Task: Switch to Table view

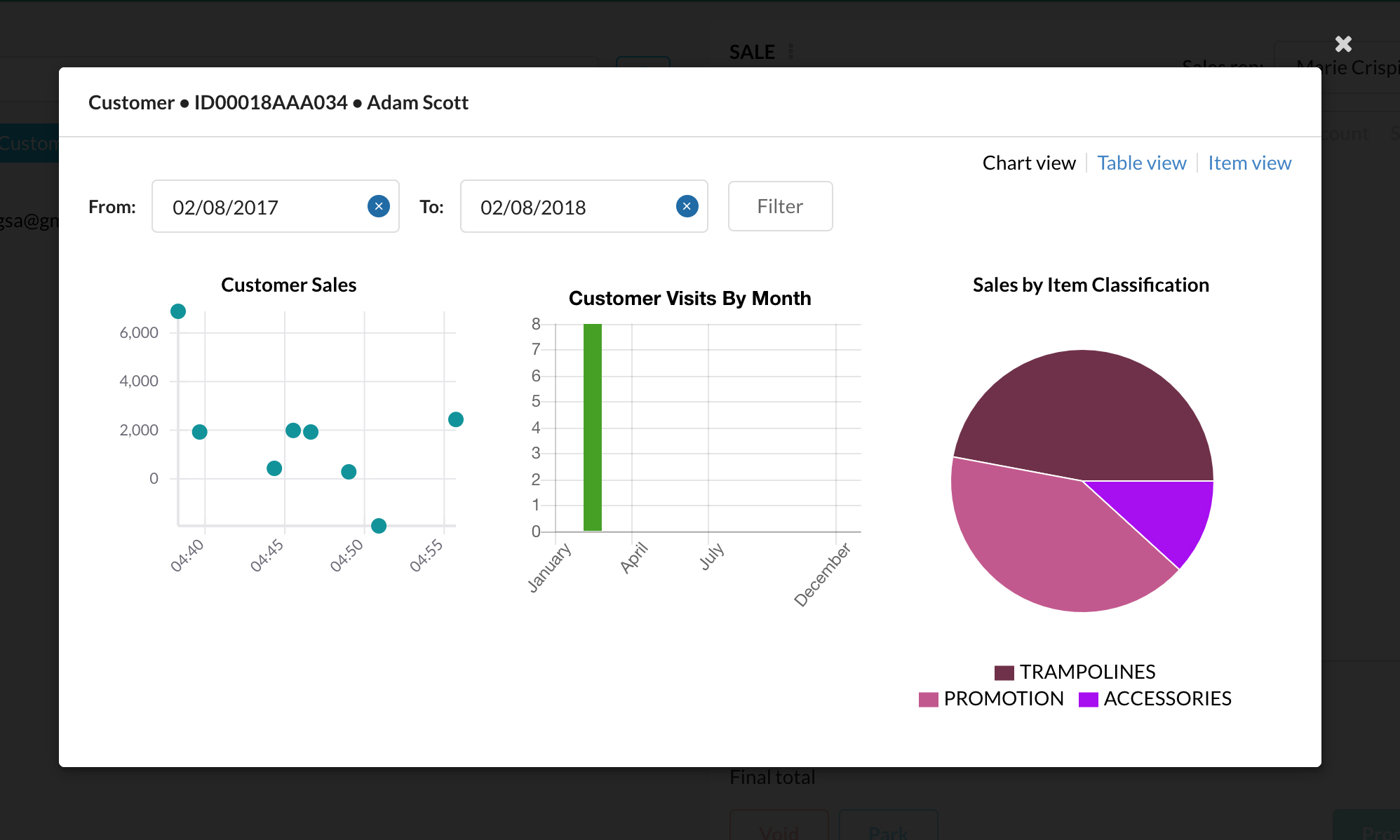Action: pos(1142,163)
